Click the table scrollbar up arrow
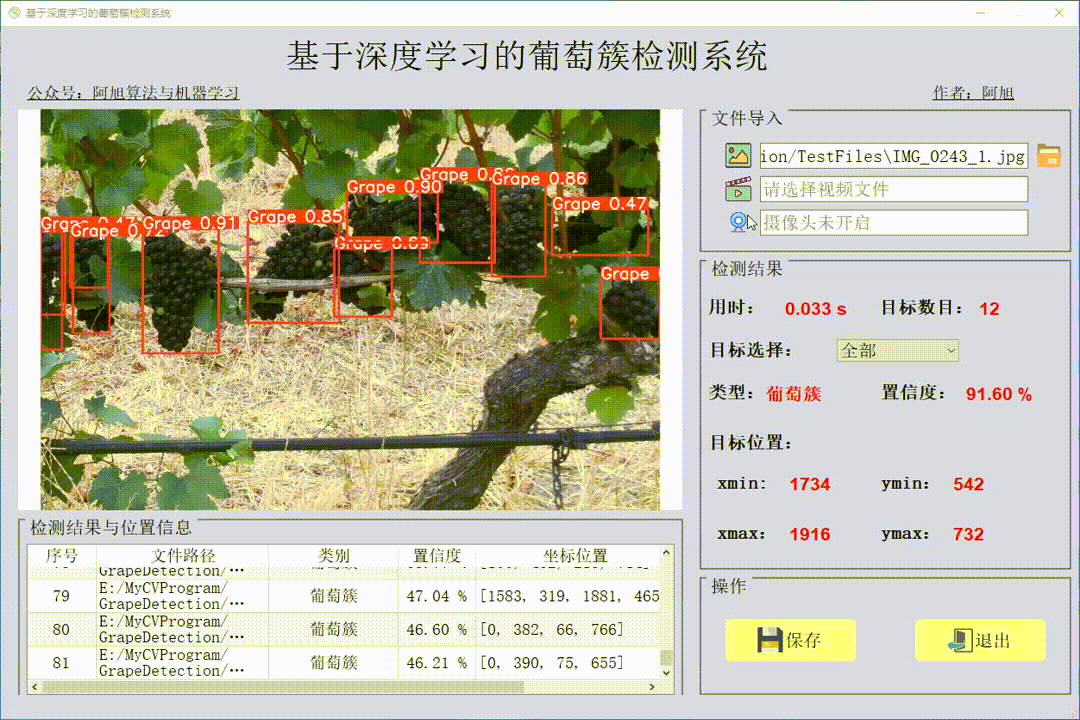The width and height of the screenshot is (1080, 720). pos(666,553)
